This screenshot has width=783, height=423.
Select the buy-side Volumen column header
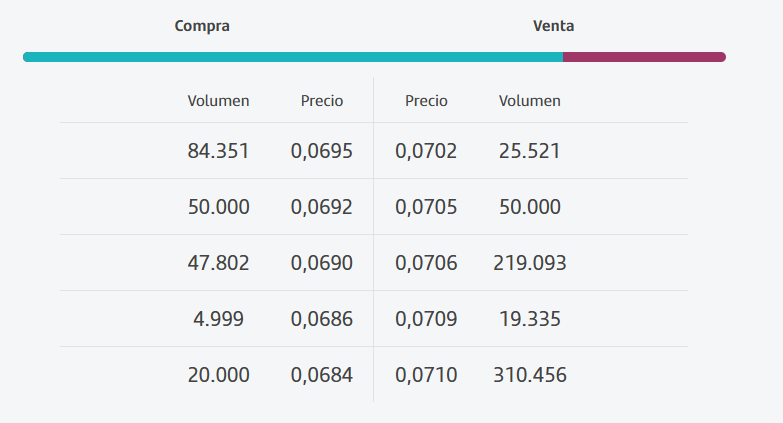218,101
